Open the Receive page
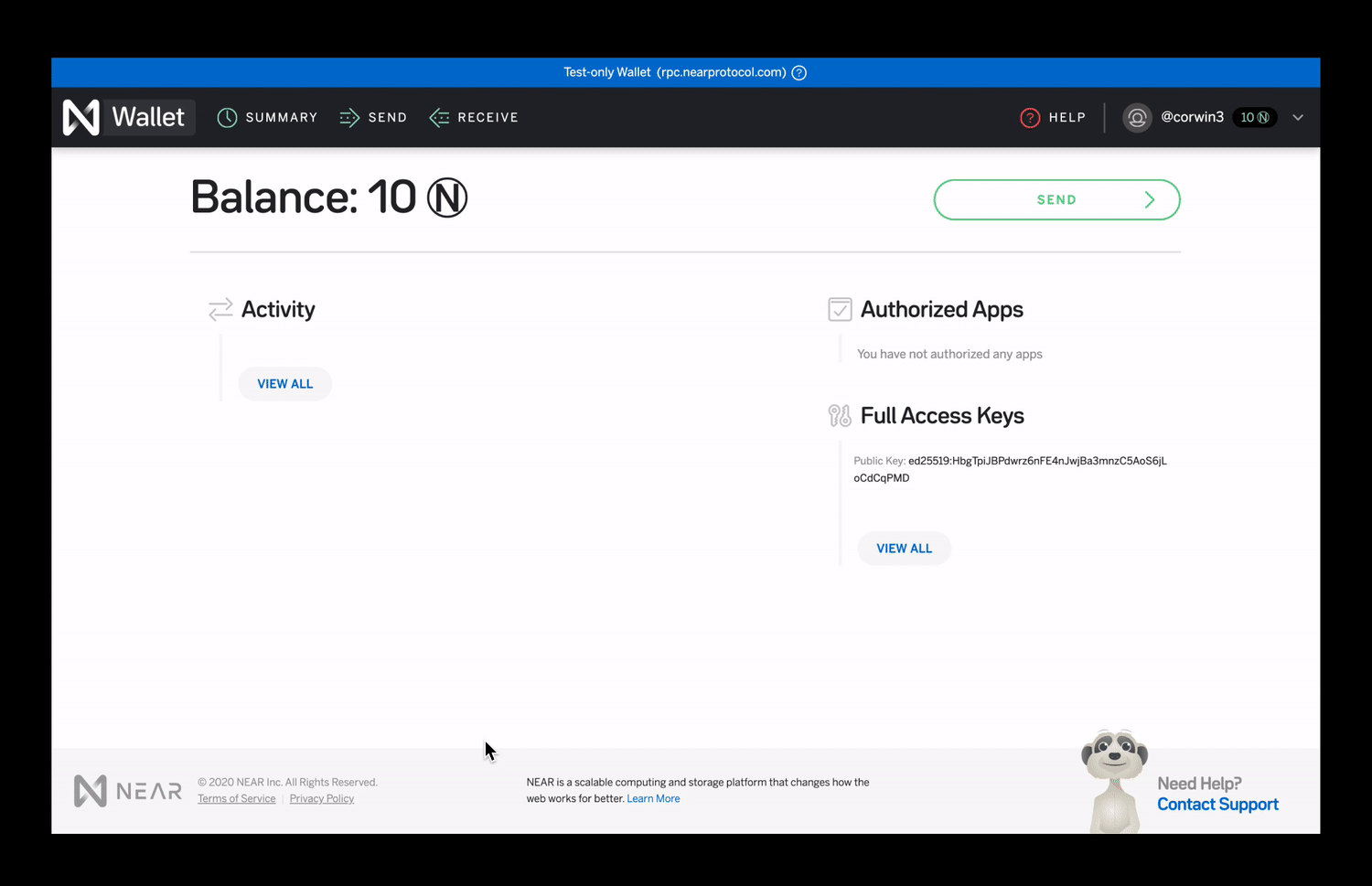The height and width of the screenshot is (886, 1372). click(x=474, y=117)
